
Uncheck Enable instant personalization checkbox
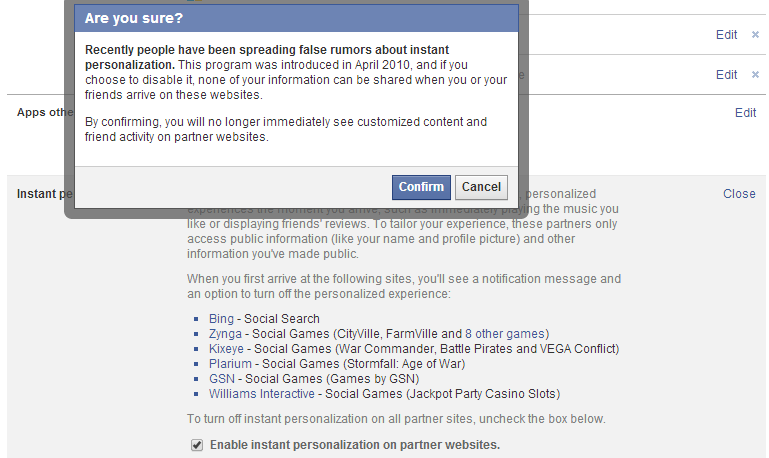click(197, 445)
